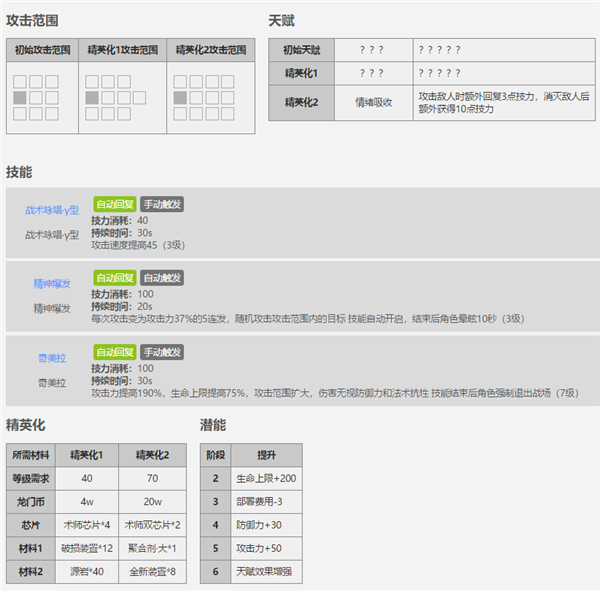
Task: Select the 初始攻击范围 column header
Action: 42,50
